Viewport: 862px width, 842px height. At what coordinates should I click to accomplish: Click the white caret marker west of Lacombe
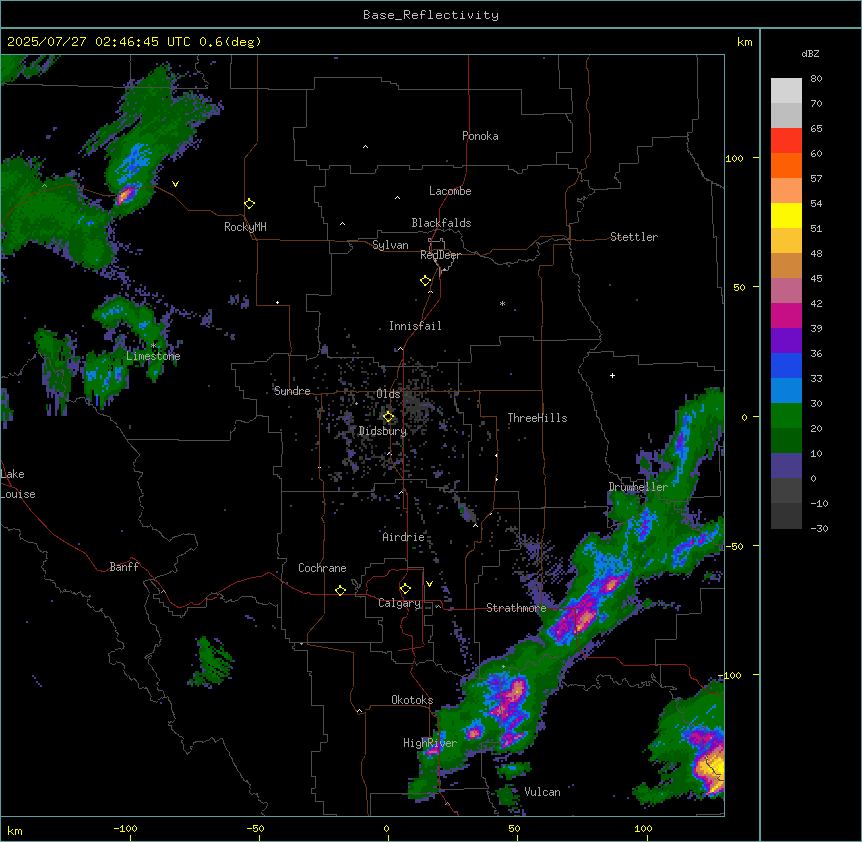tap(397, 198)
